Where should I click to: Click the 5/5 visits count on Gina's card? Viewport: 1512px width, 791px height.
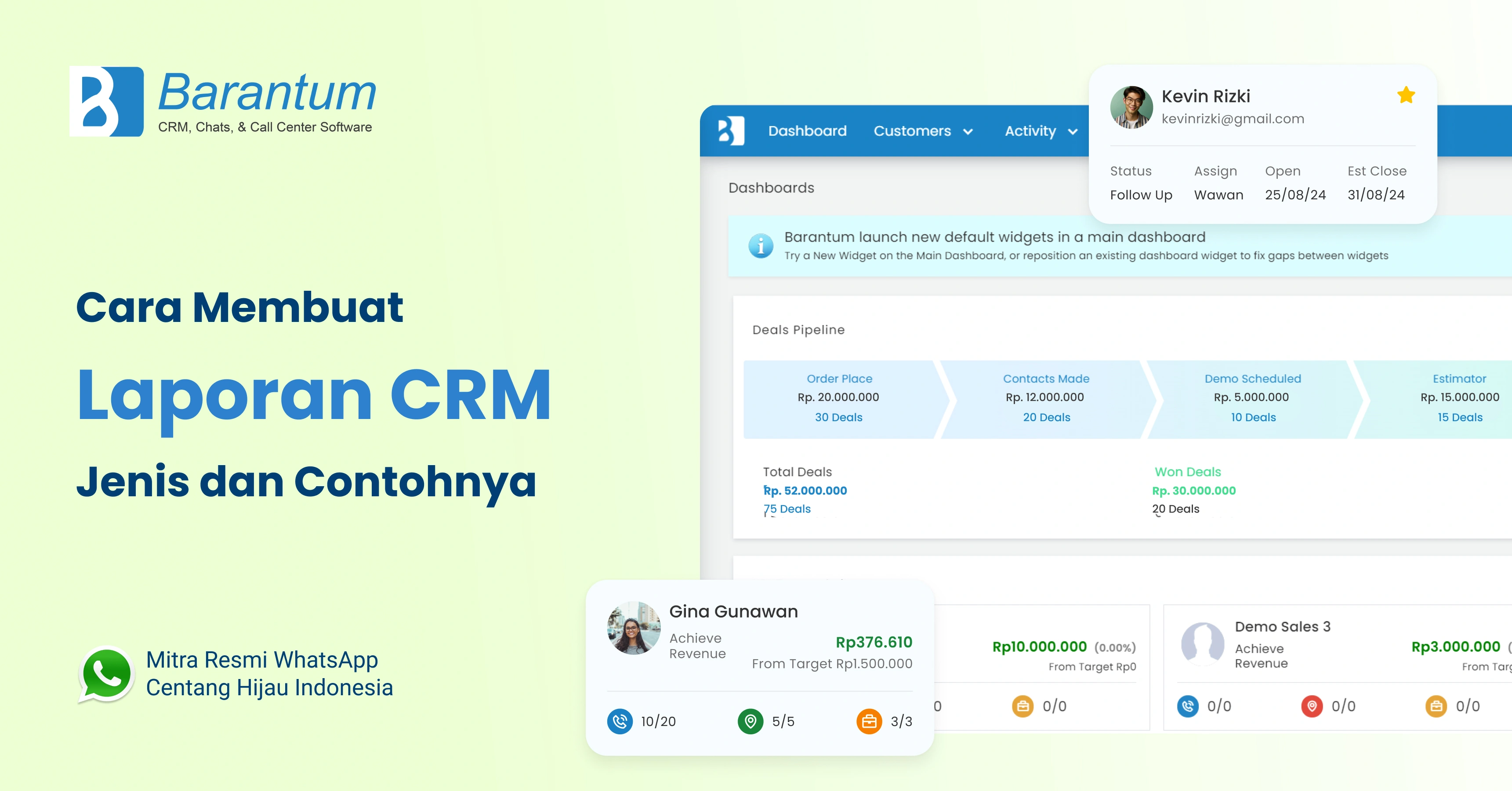(783, 721)
